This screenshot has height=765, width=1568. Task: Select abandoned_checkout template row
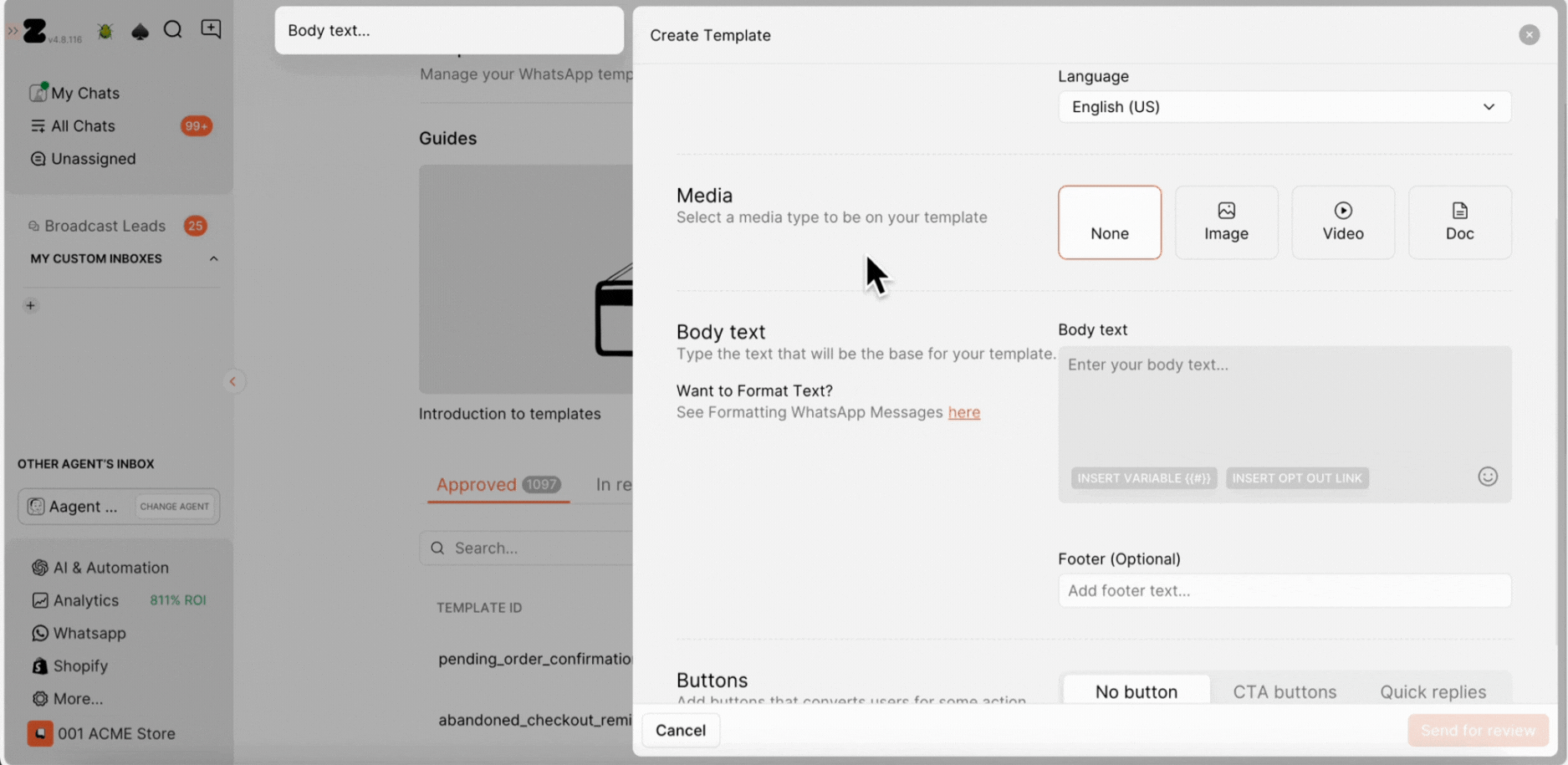point(535,720)
